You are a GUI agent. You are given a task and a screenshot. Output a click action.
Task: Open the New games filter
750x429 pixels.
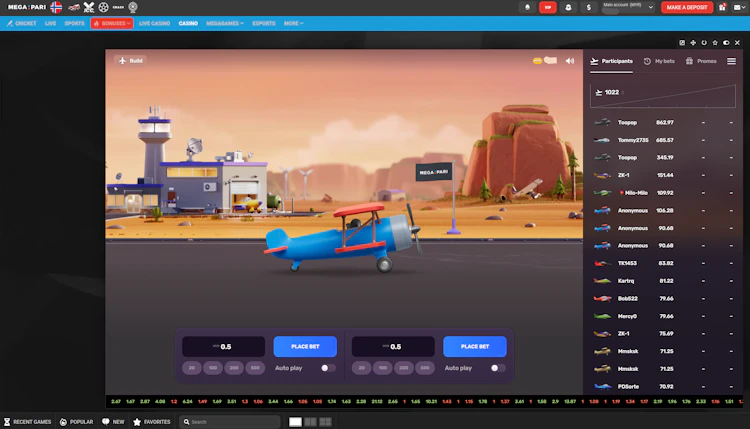(113, 422)
